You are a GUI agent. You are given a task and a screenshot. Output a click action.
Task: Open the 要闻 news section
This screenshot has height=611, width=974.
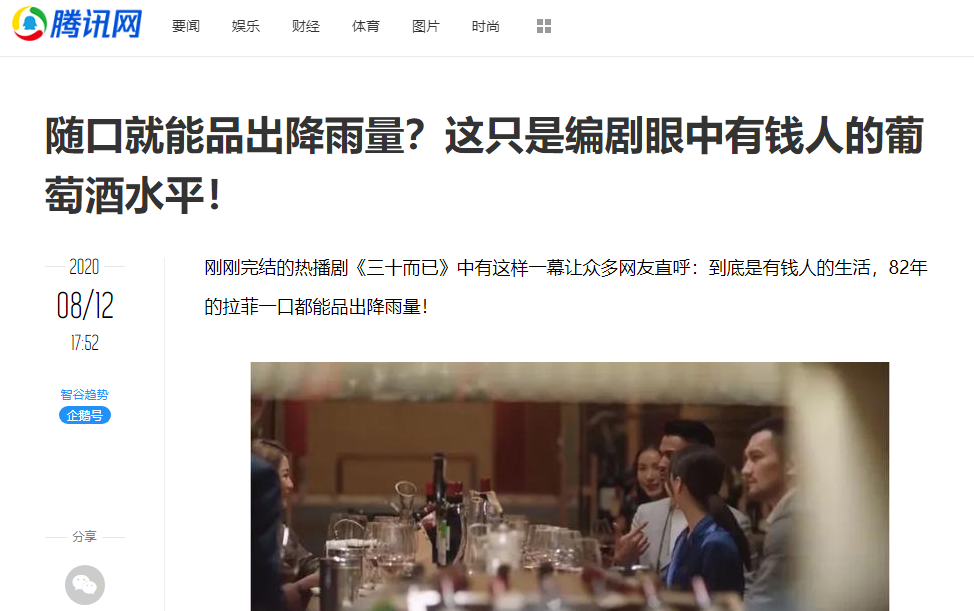(x=186, y=26)
